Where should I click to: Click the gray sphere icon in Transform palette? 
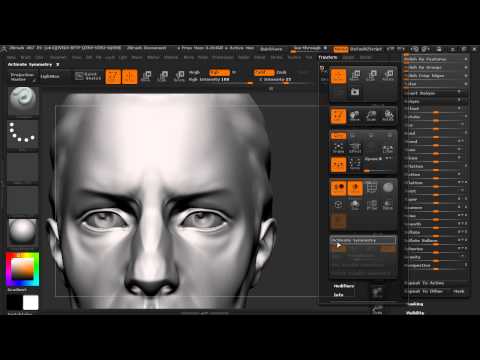click(x=388, y=188)
